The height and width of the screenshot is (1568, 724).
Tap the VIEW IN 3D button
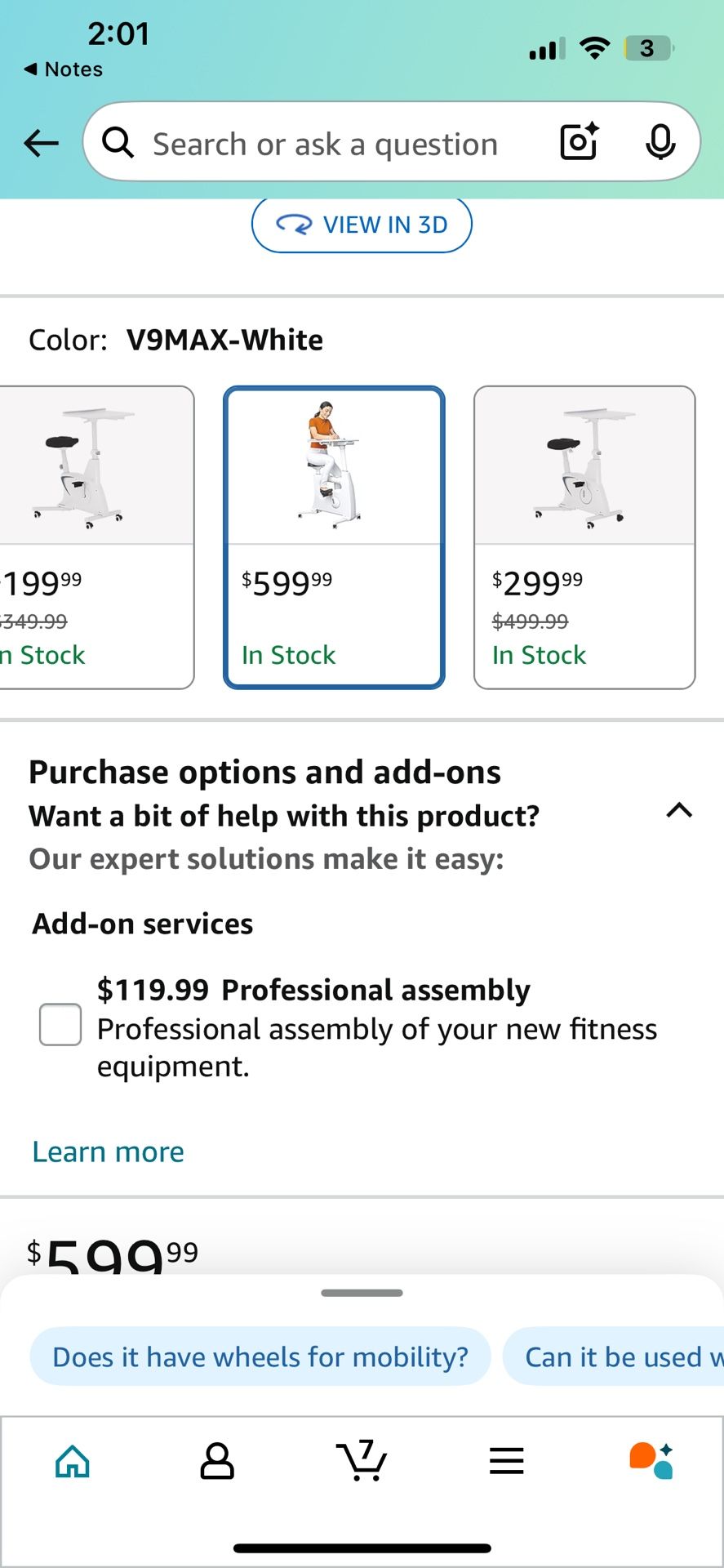(x=362, y=225)
